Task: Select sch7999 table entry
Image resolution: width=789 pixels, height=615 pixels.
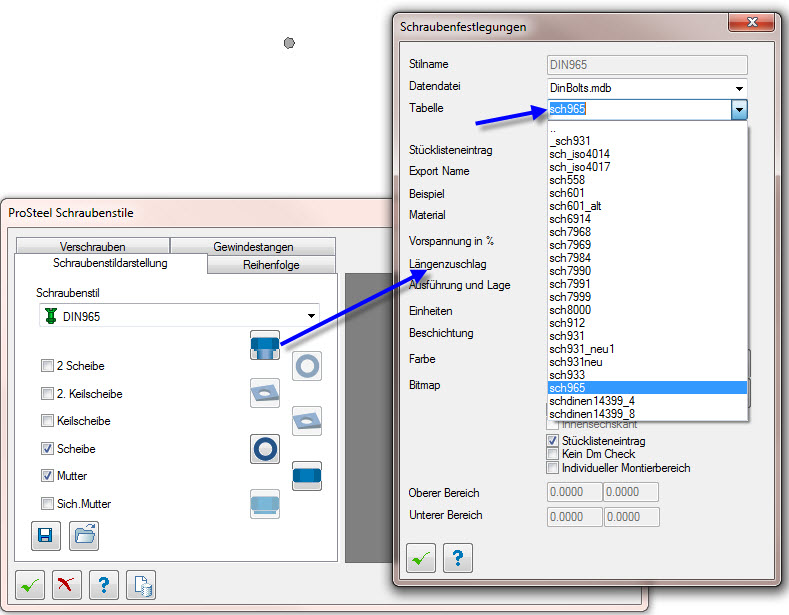Action: tap(647, 297)
